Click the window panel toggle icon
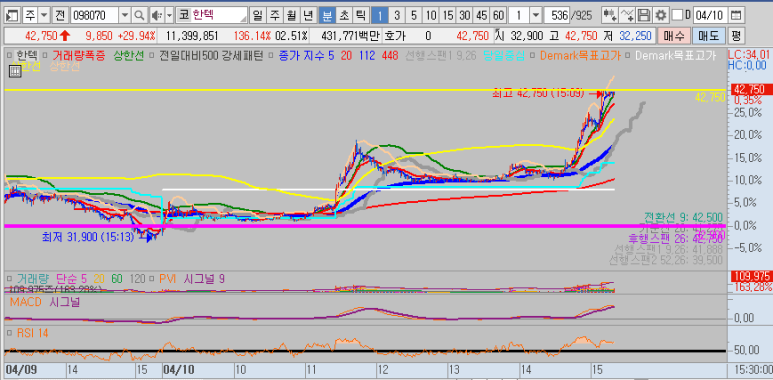773x380 pixels. (12, 15)
